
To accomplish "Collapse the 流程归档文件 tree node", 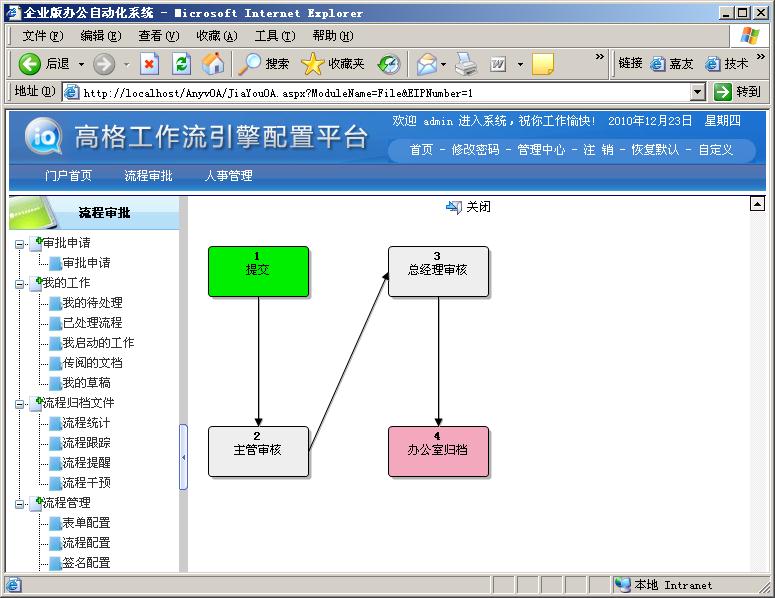I will [20, 403].
